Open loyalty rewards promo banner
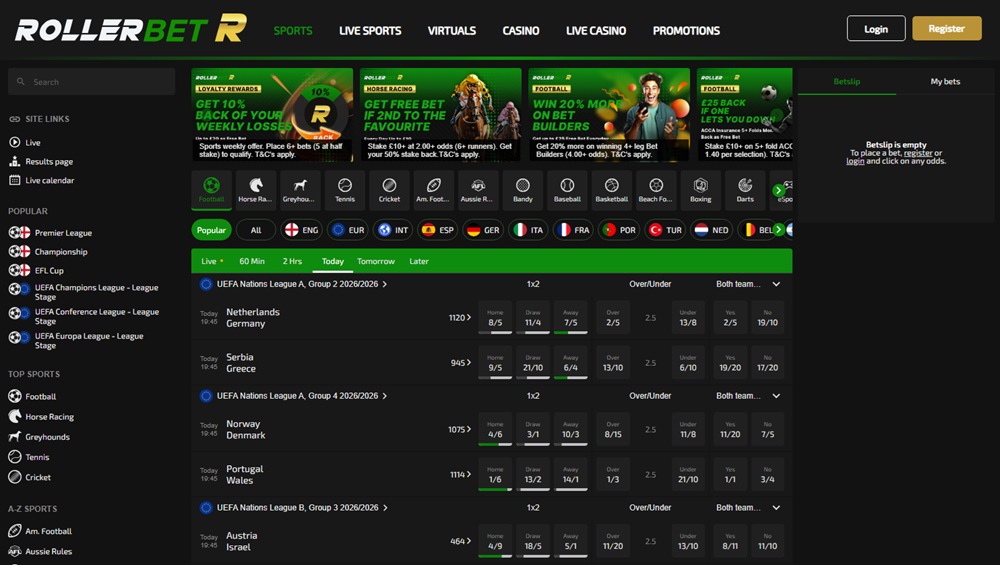 (x=272, y=114)
